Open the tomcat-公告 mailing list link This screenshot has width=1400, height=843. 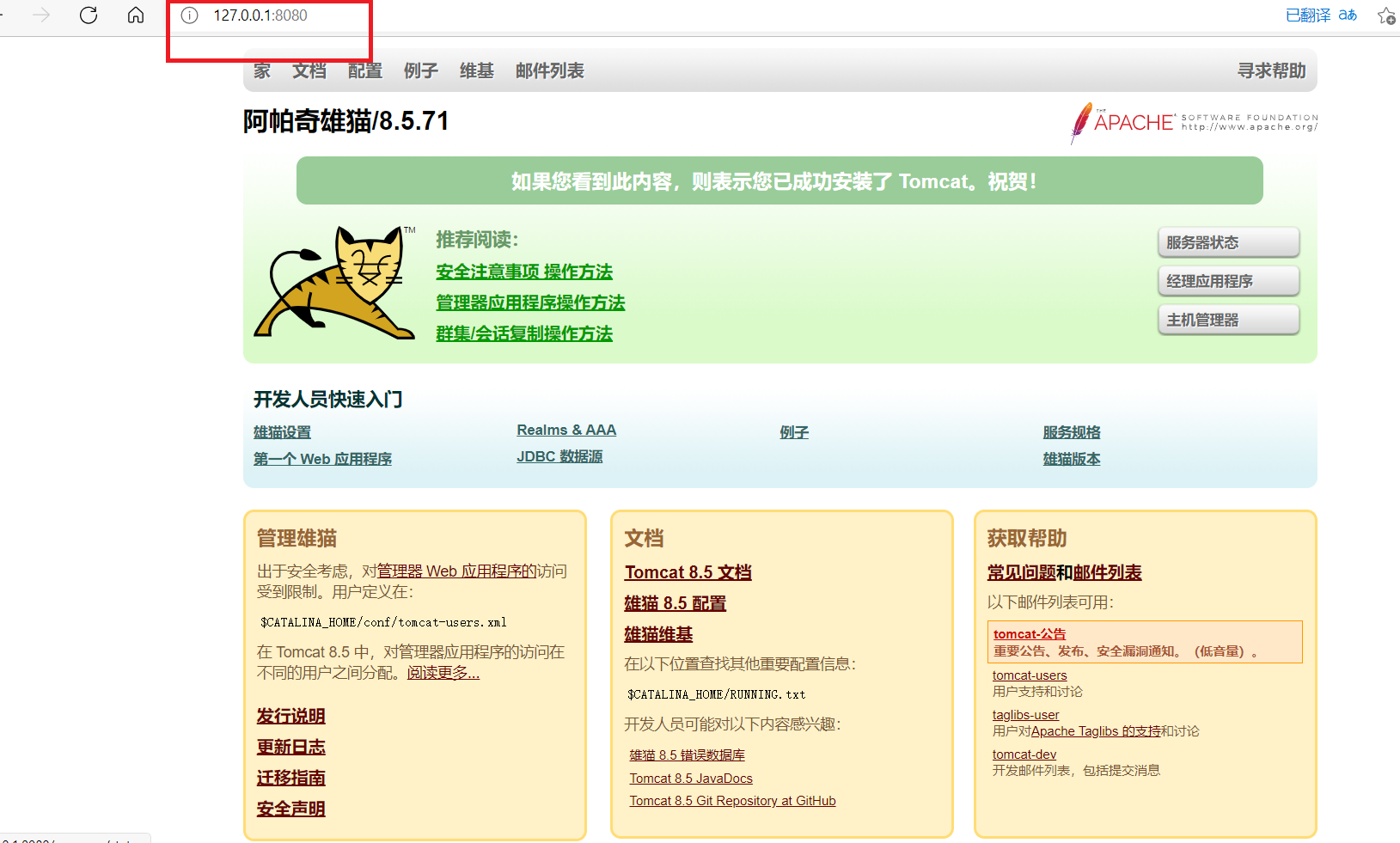1030,634
